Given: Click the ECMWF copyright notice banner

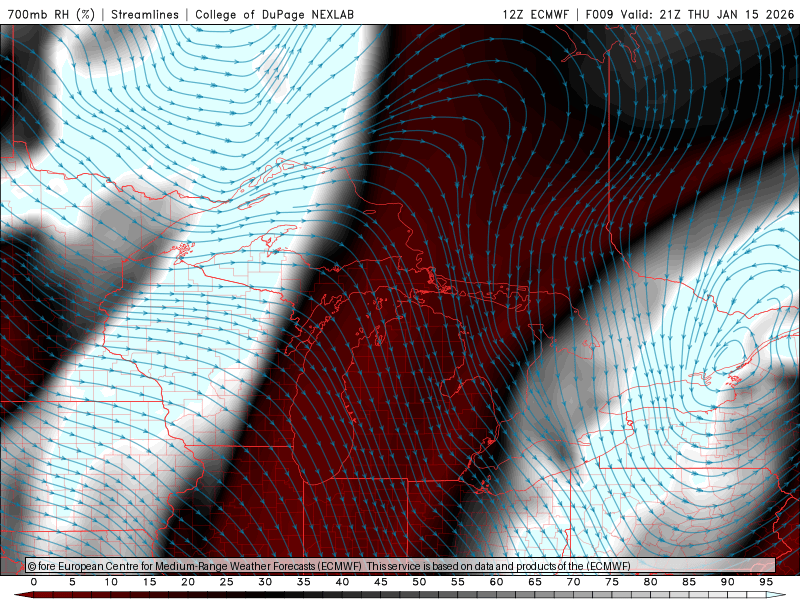Looking at the screenshot, I should click(x=401, y=566).
